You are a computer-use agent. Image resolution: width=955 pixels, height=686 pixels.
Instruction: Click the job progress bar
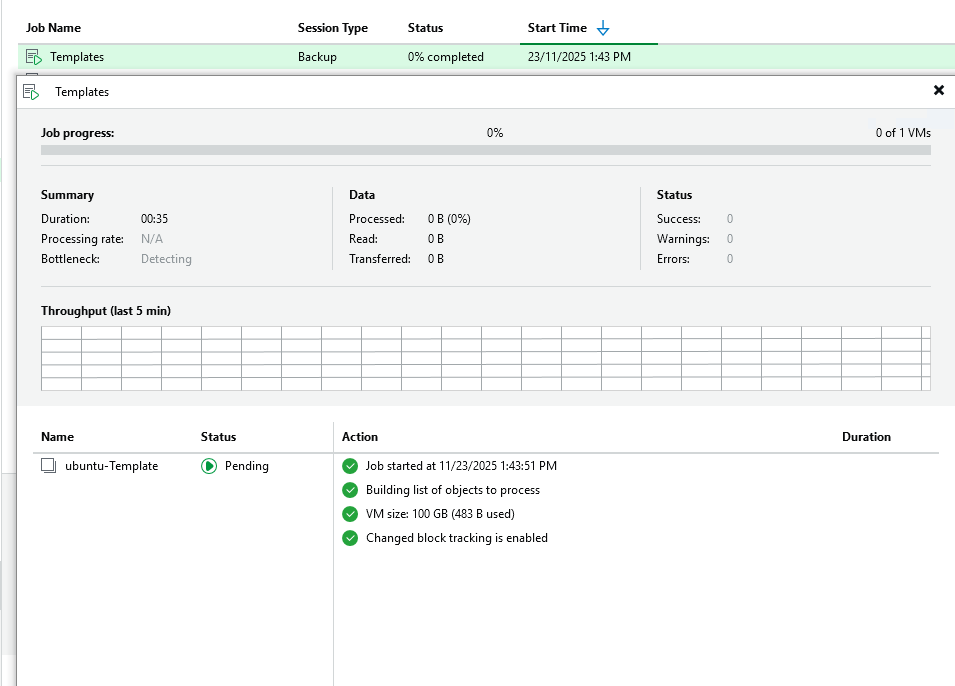click(485, 150)
